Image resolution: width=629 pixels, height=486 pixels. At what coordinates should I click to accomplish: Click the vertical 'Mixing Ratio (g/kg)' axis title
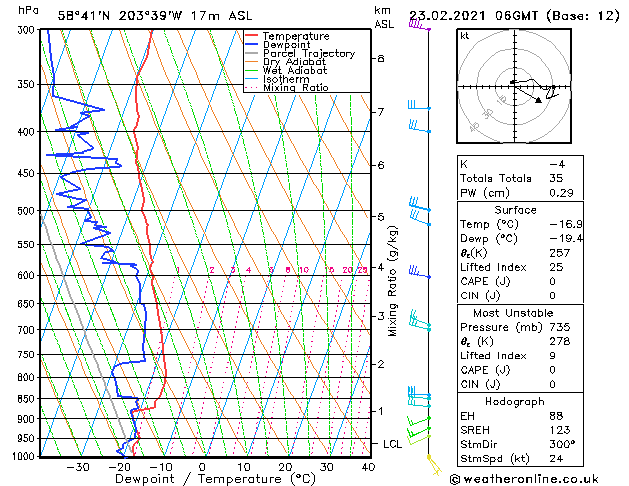(x=392, y=281)
